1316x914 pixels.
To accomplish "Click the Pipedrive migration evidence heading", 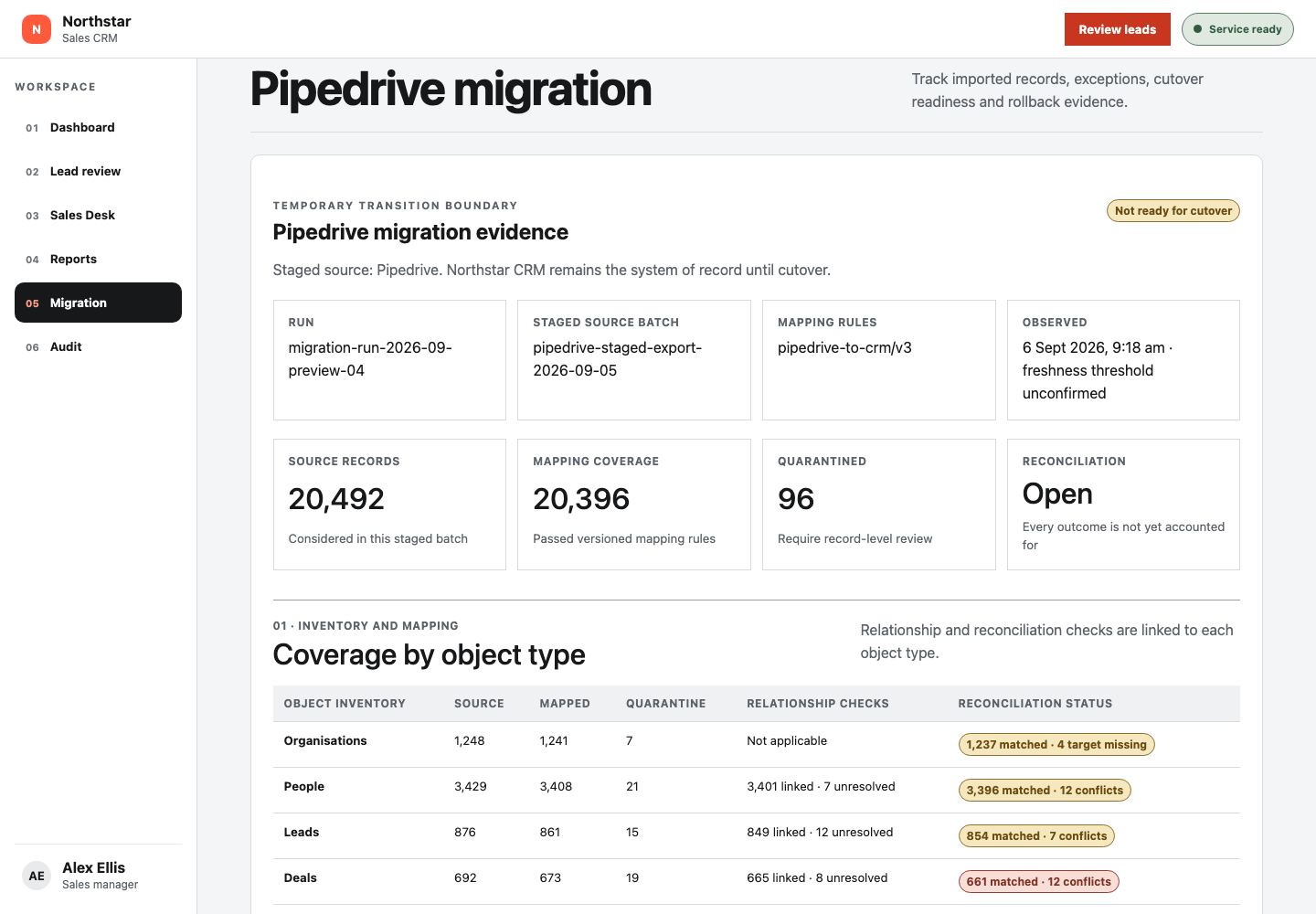I will coord(420,232).
